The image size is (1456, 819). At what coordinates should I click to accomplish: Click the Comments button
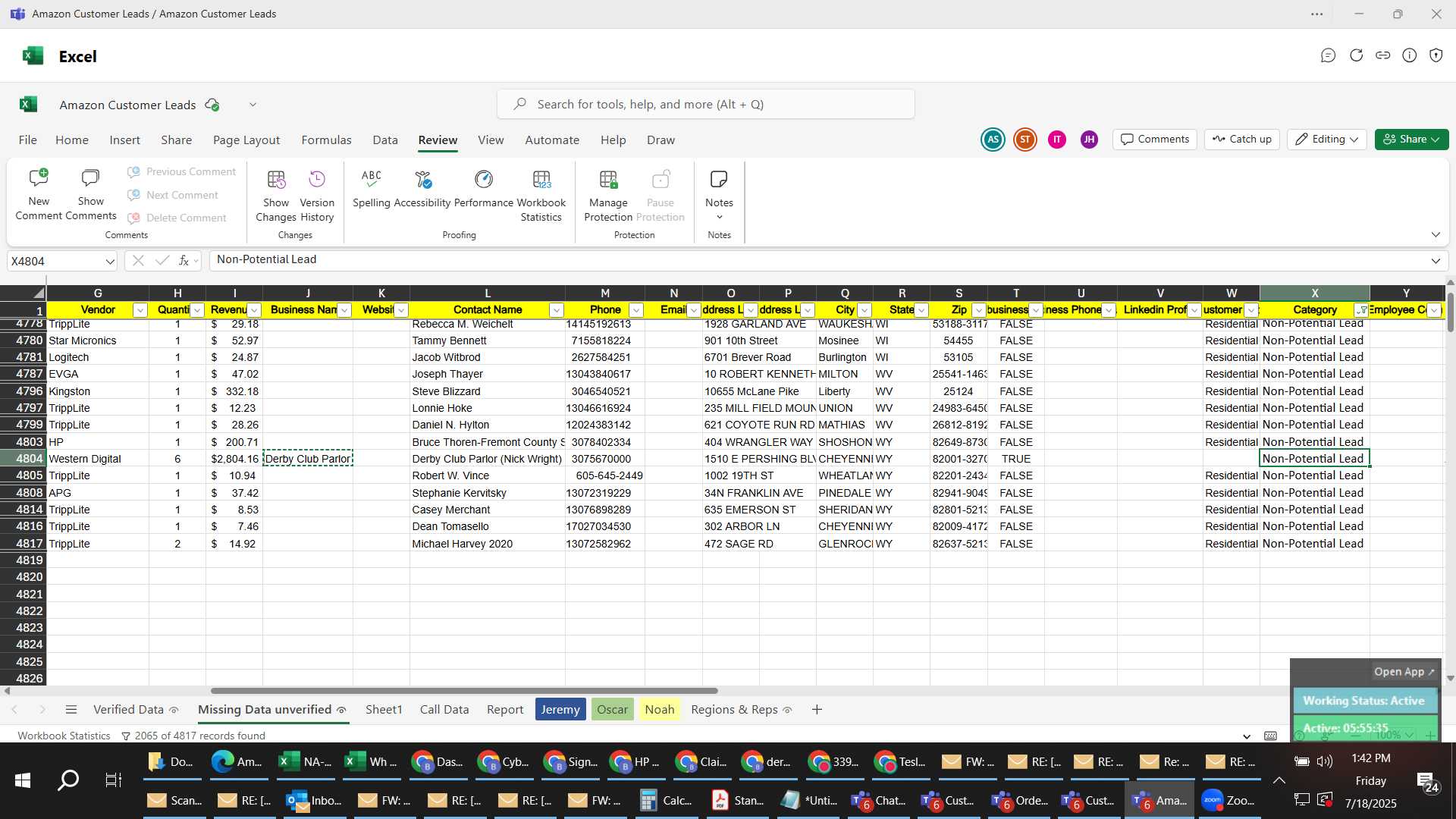pos(1155,140)
